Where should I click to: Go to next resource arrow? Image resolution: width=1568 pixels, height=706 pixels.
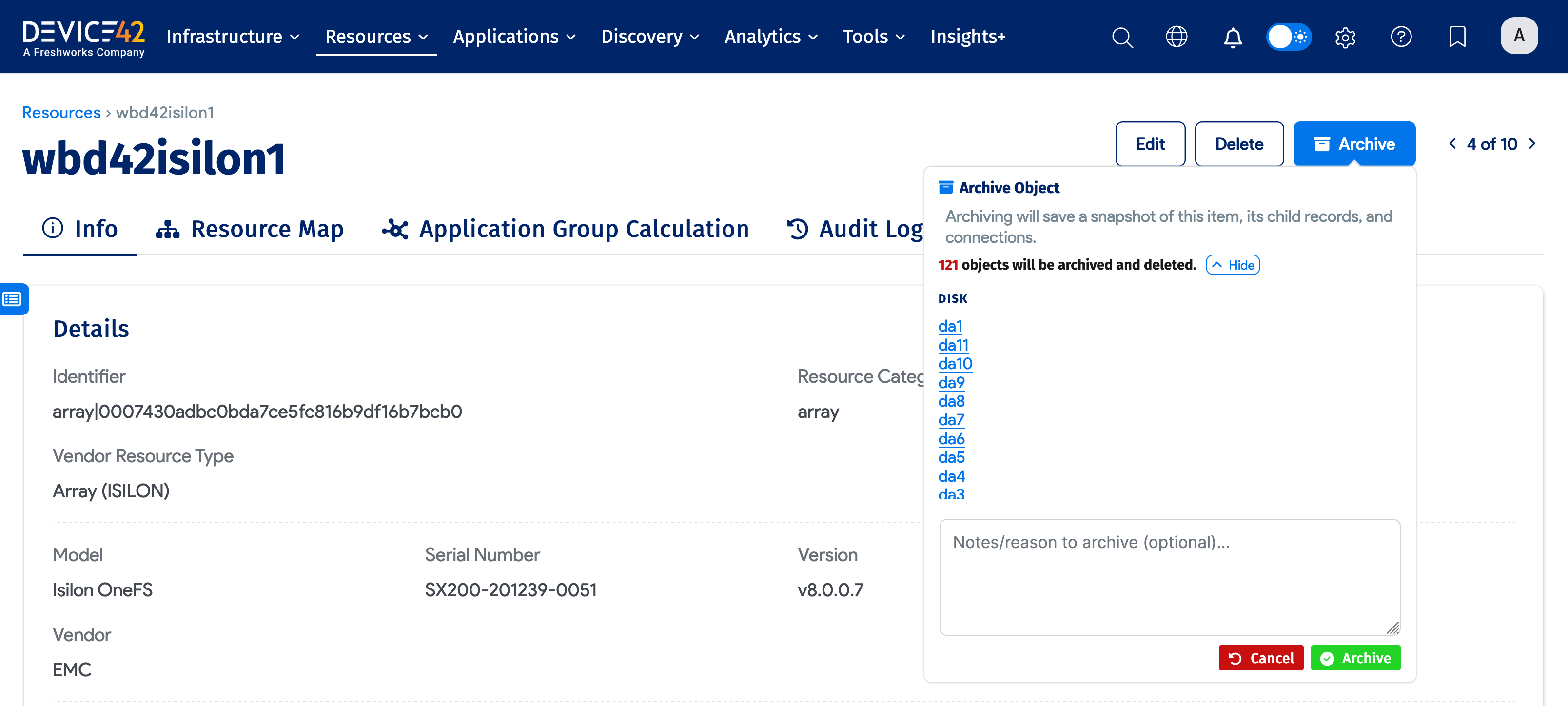tap(1532, 144)
